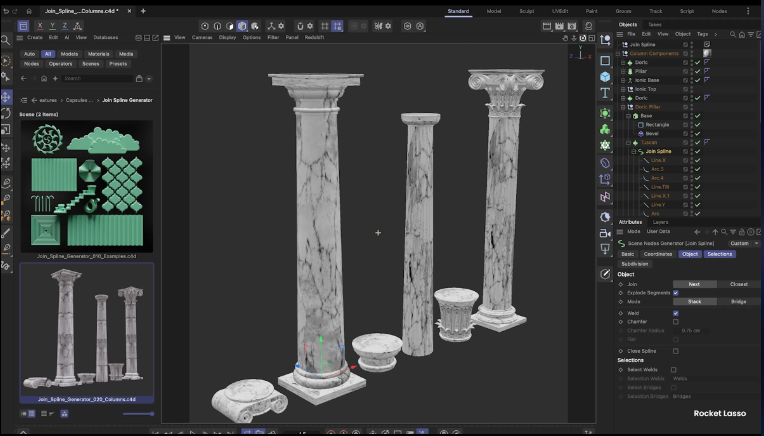The image size is (764, 436).
Task: Select the Move tool in left toolbar
Action: (7, 97)
